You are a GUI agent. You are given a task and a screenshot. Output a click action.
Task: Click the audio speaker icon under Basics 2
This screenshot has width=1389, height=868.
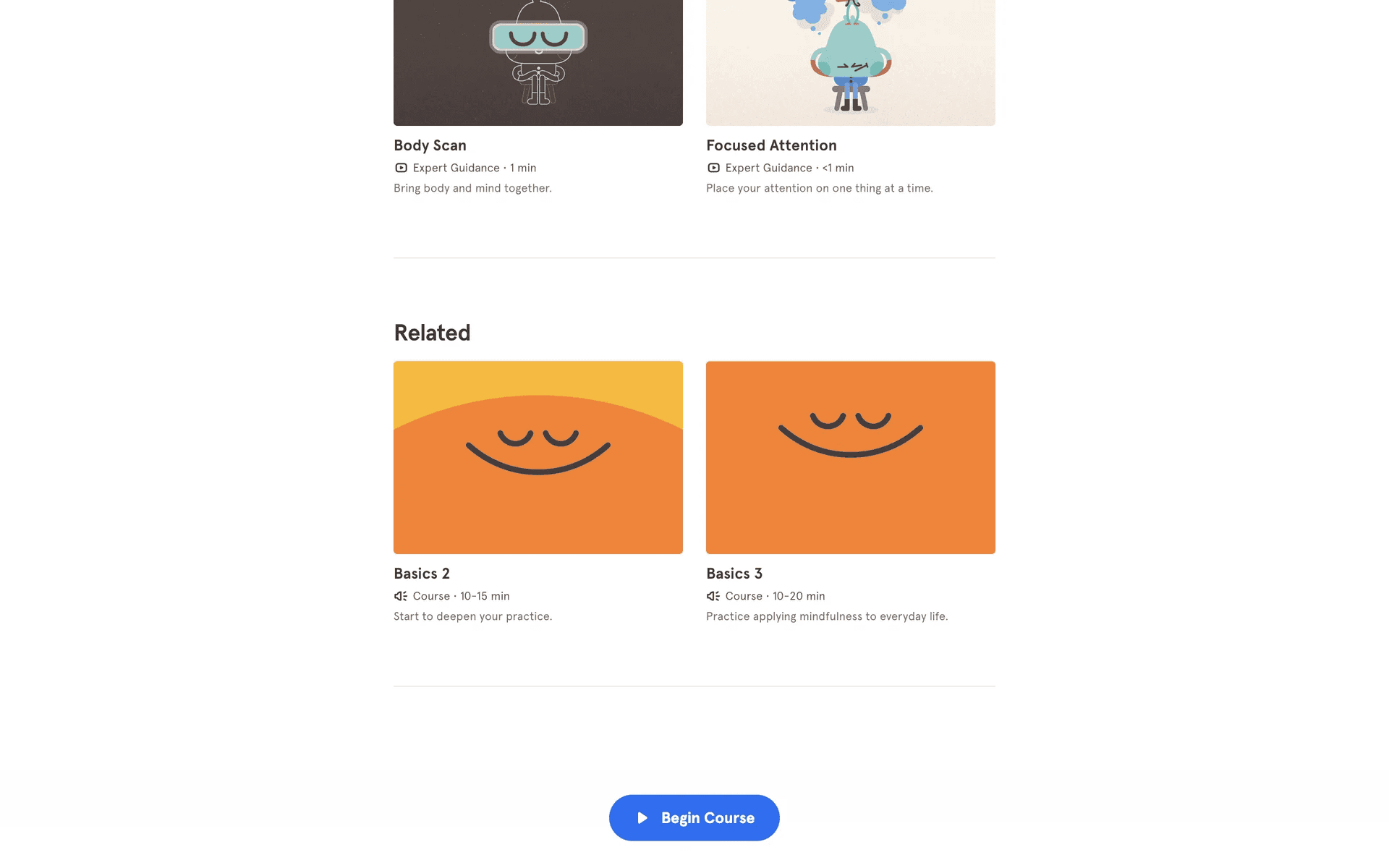(401, 596)
